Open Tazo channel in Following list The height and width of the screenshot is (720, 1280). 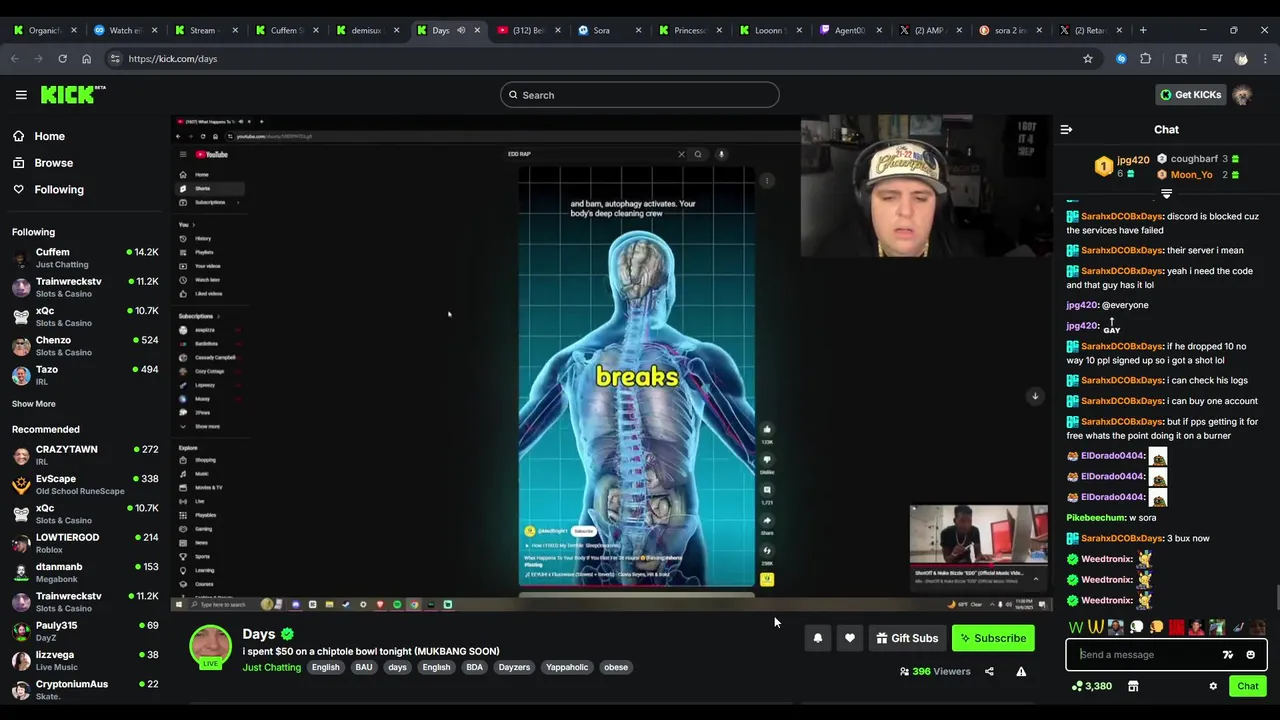85,375
